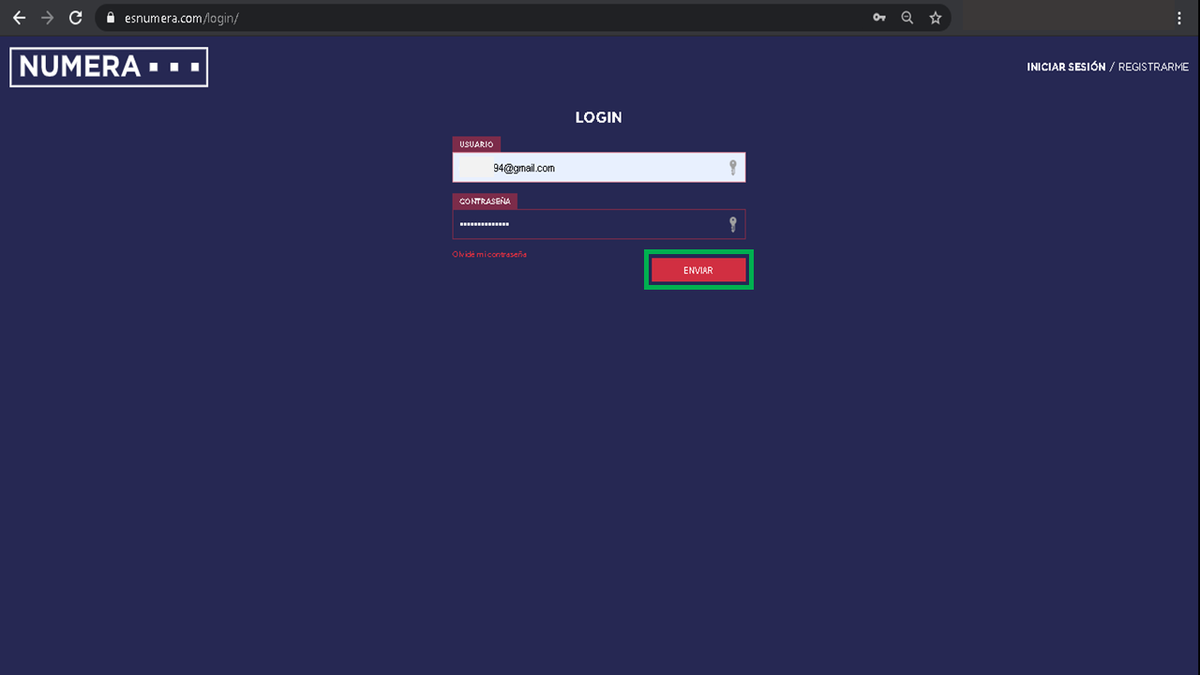Click the LOGIN heading

[599, 118]
